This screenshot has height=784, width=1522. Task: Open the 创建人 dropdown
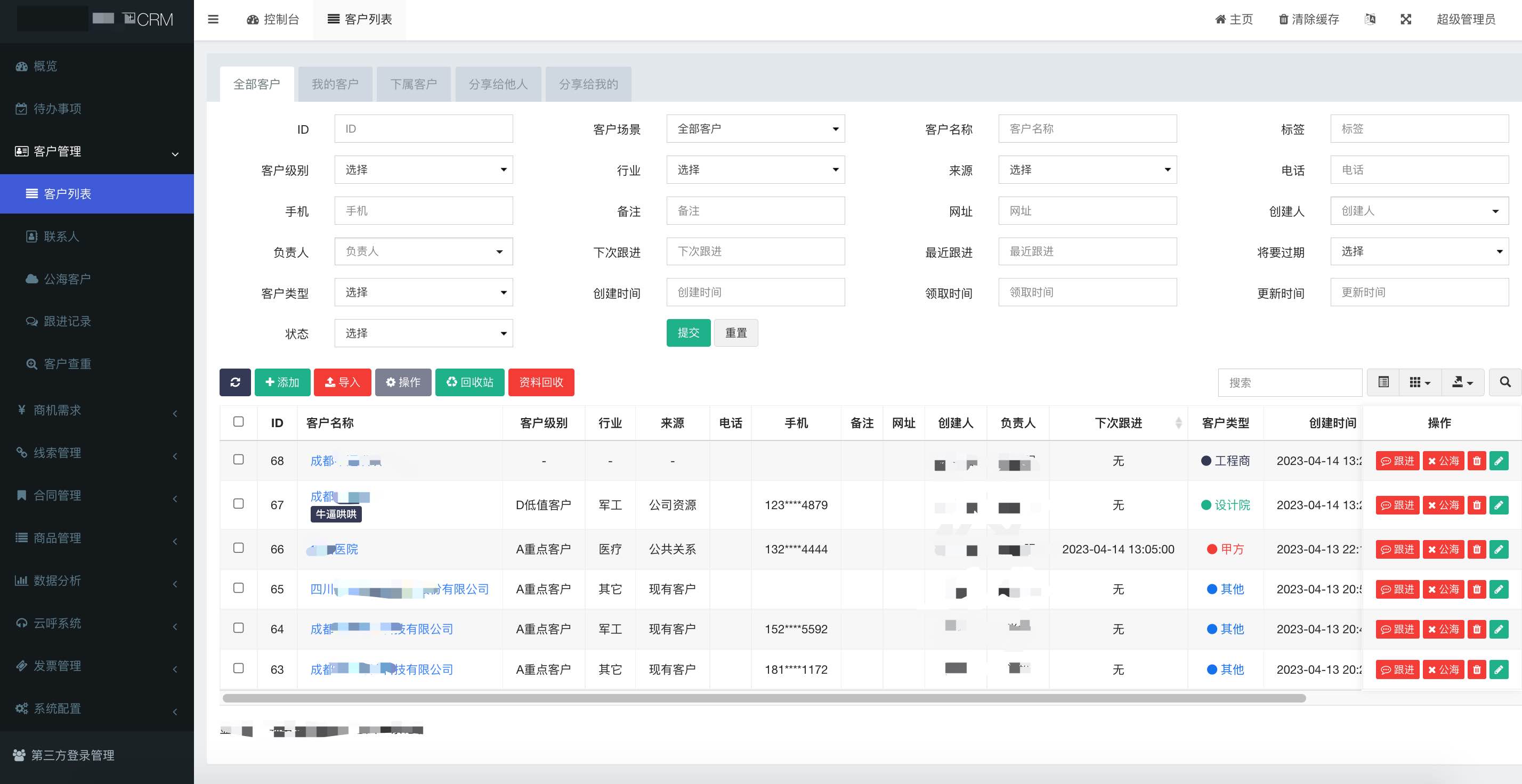(1420, 211)
